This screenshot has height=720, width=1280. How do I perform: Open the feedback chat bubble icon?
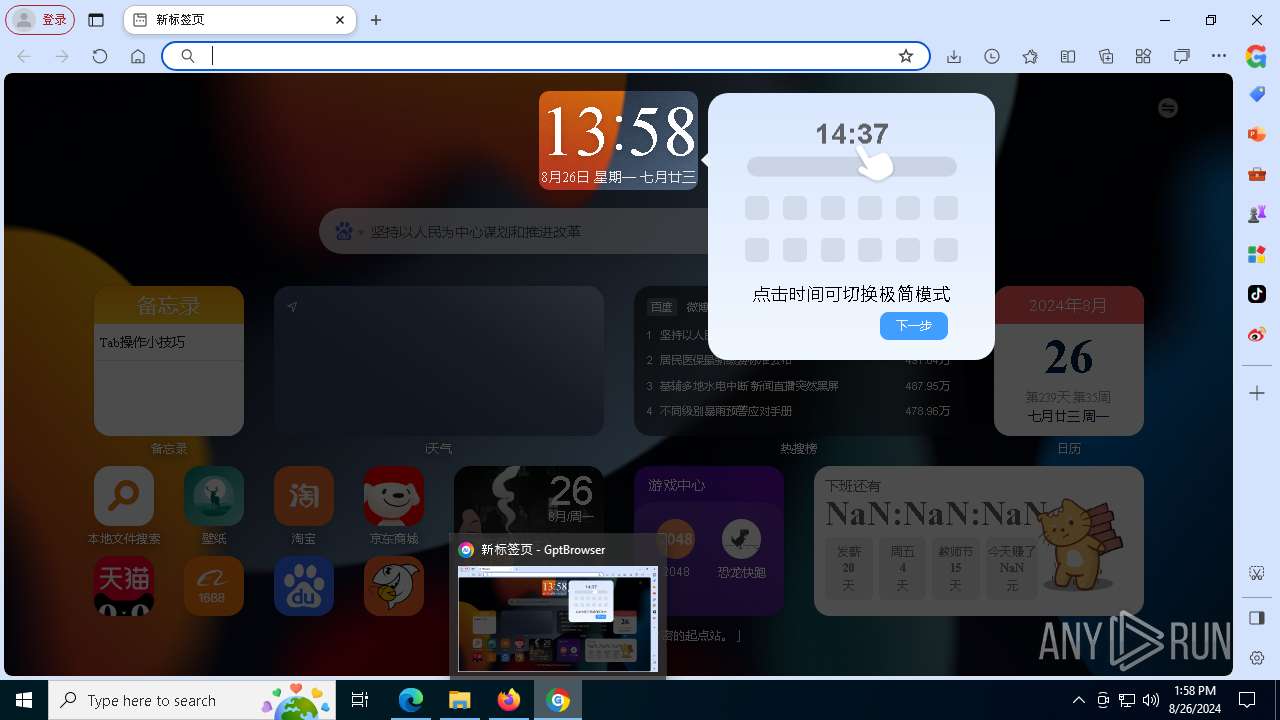click(1181, 57)
